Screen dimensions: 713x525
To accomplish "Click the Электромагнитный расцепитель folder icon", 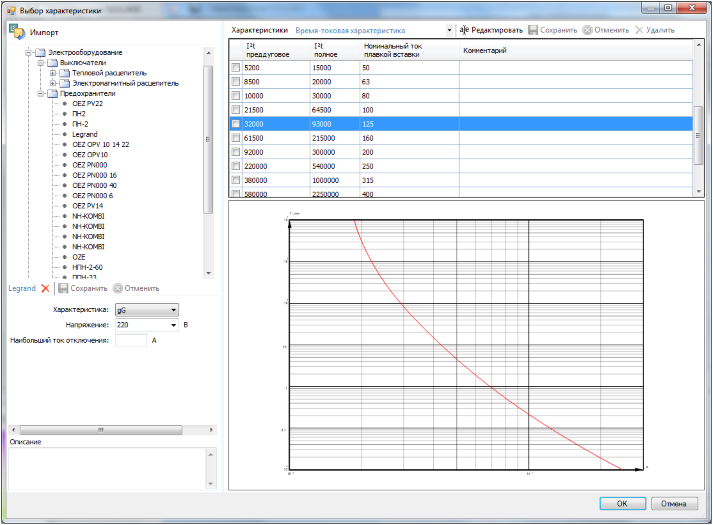I will 65,83.
